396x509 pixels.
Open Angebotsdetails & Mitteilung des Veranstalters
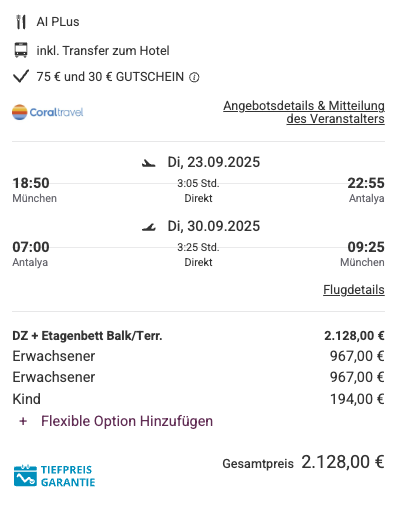tap(304, 112)
